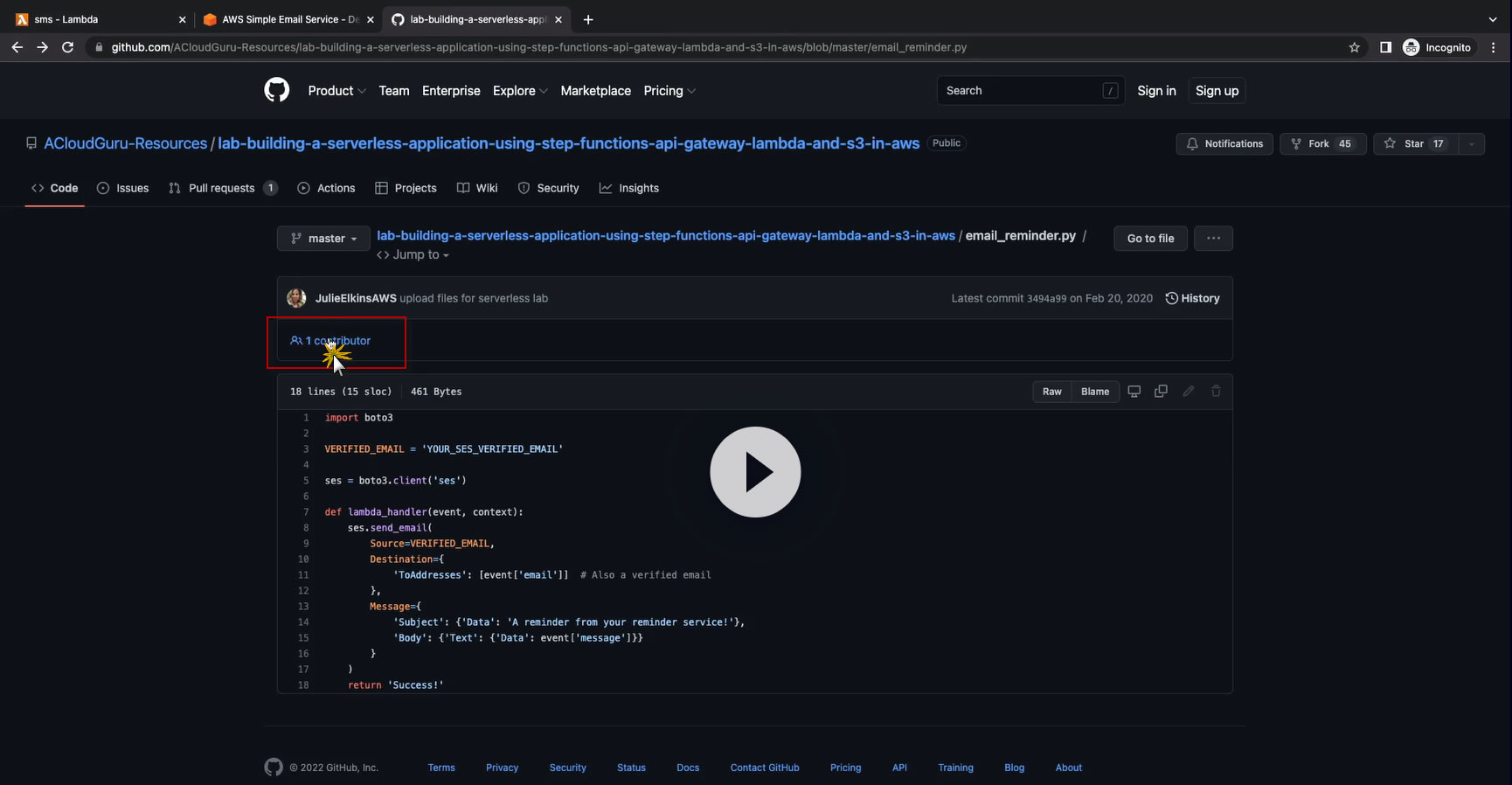The width and height of the screenshot is (1512, 785).
Task: Expand the Product menu
Action: point(336,91)
